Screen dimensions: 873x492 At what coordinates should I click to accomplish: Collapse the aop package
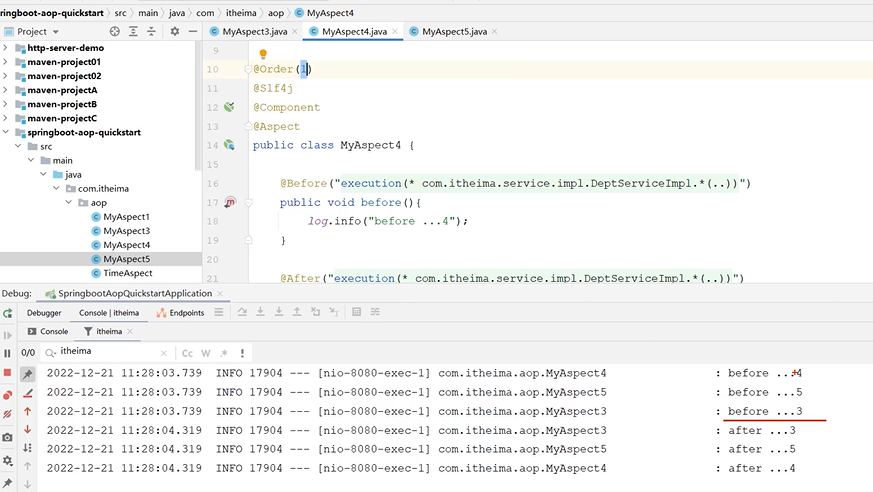68,202
